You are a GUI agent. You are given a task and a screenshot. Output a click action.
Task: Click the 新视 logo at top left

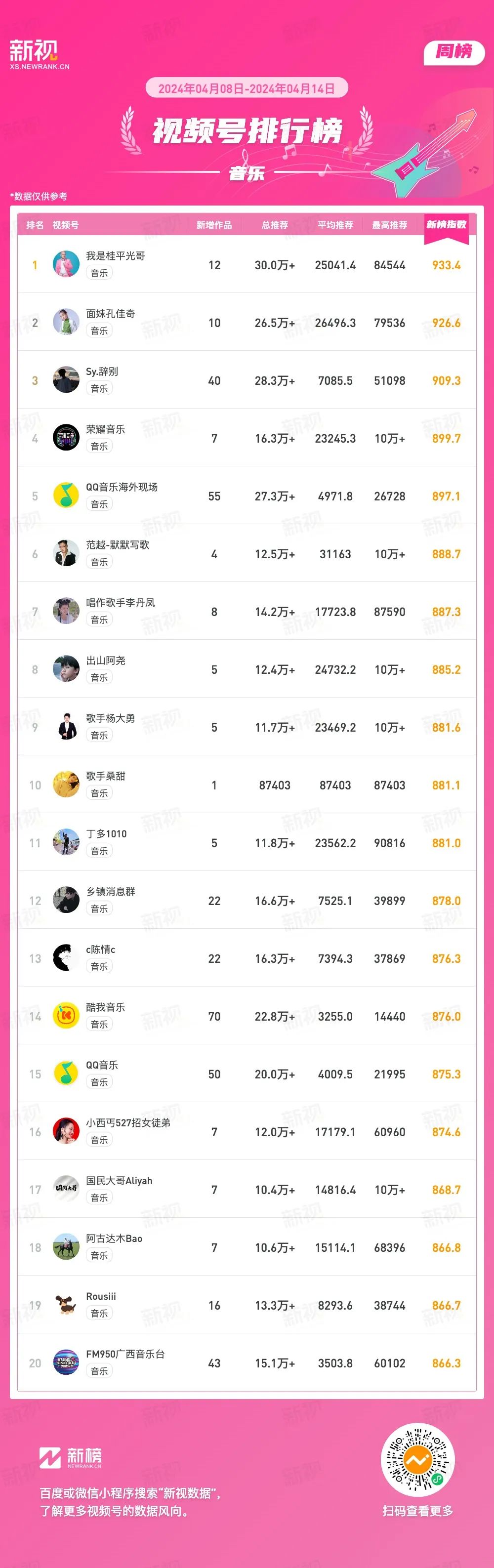[x=40, y=55]
